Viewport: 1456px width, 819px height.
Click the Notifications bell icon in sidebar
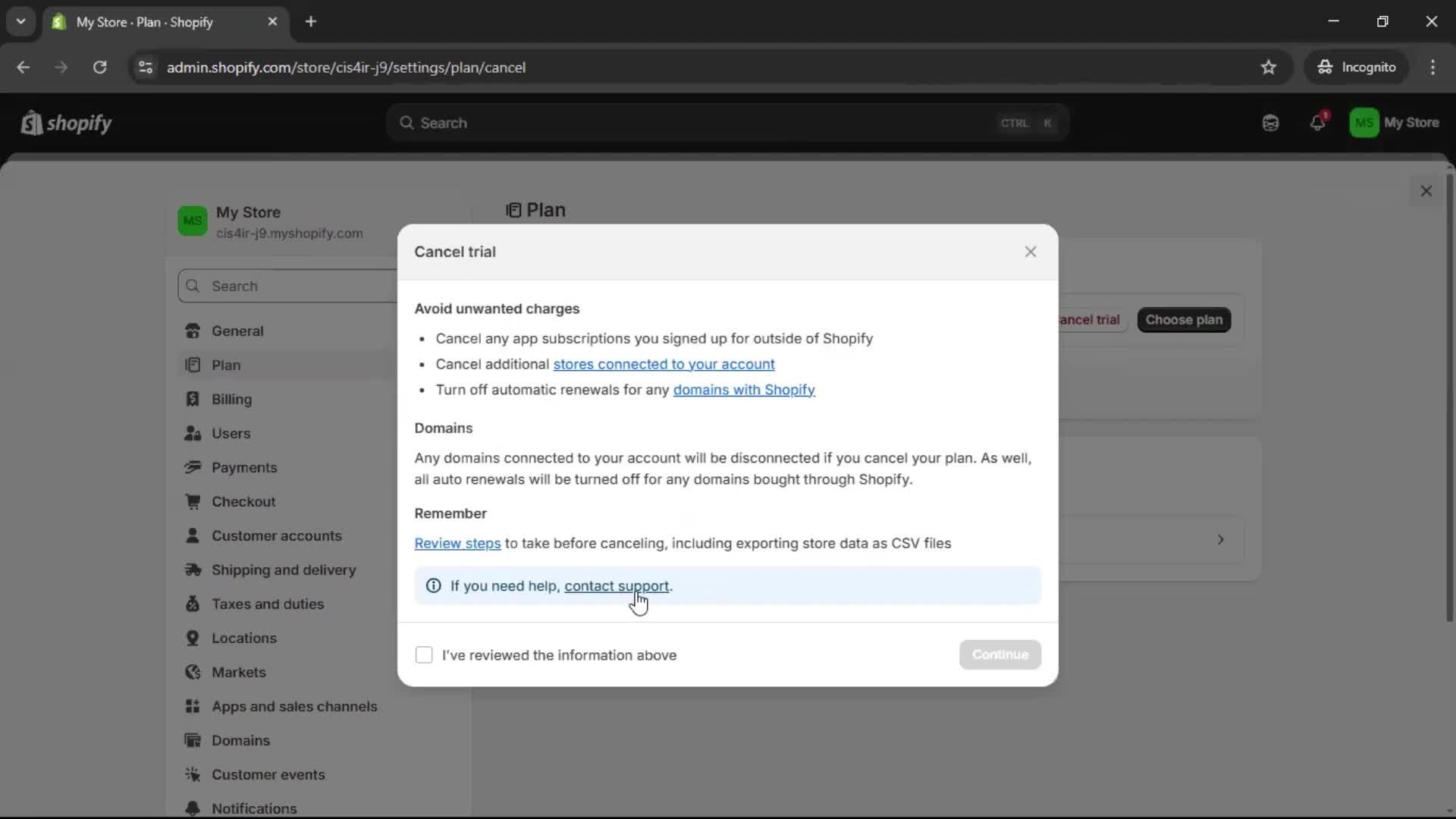point(193,808)
